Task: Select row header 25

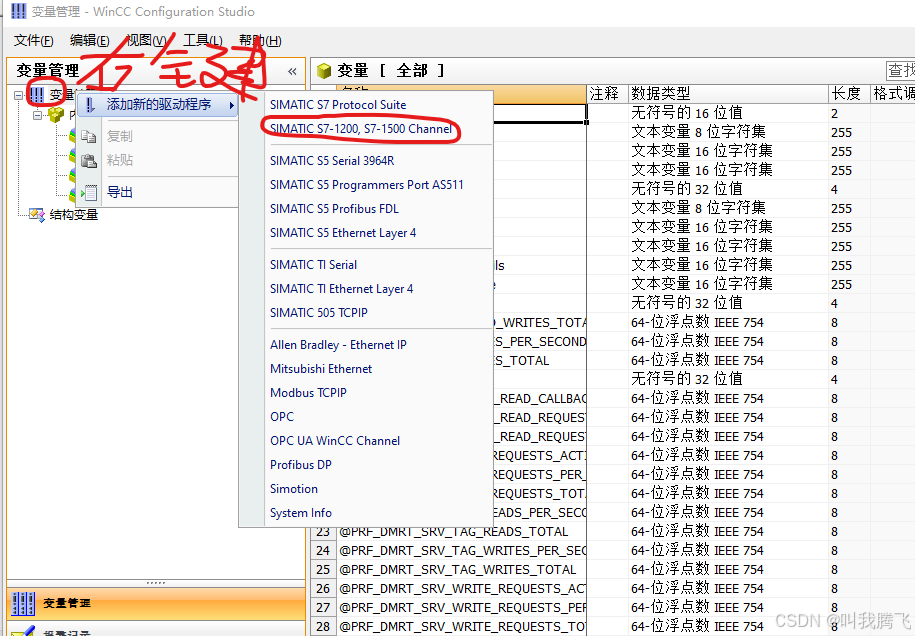Action: [x=323, y=569]
